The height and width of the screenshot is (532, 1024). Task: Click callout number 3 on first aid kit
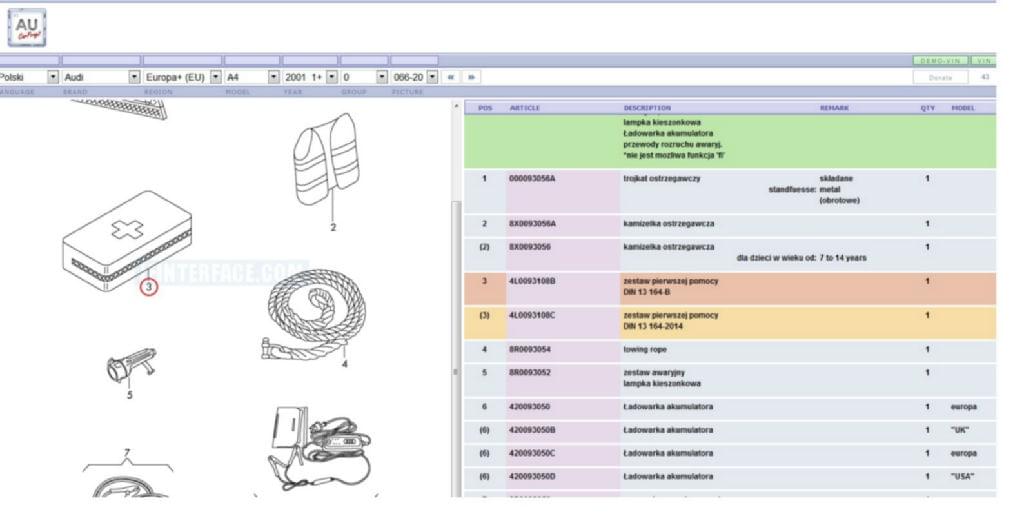(149, 287)
